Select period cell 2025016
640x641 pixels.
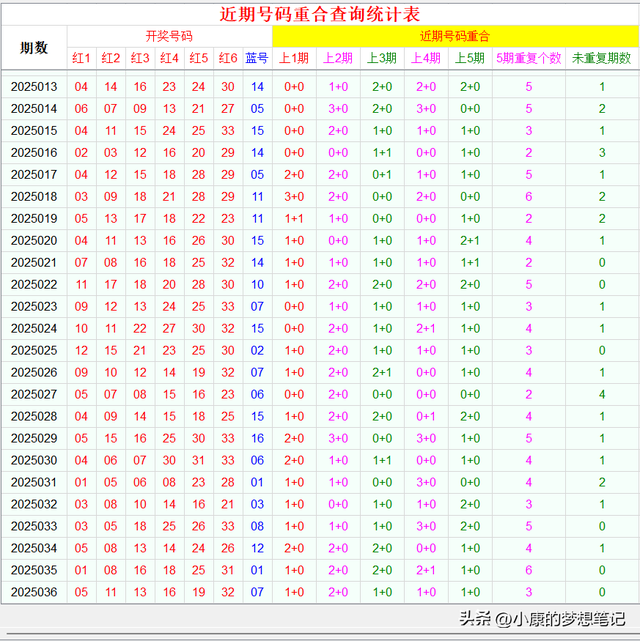click(34, 153)
